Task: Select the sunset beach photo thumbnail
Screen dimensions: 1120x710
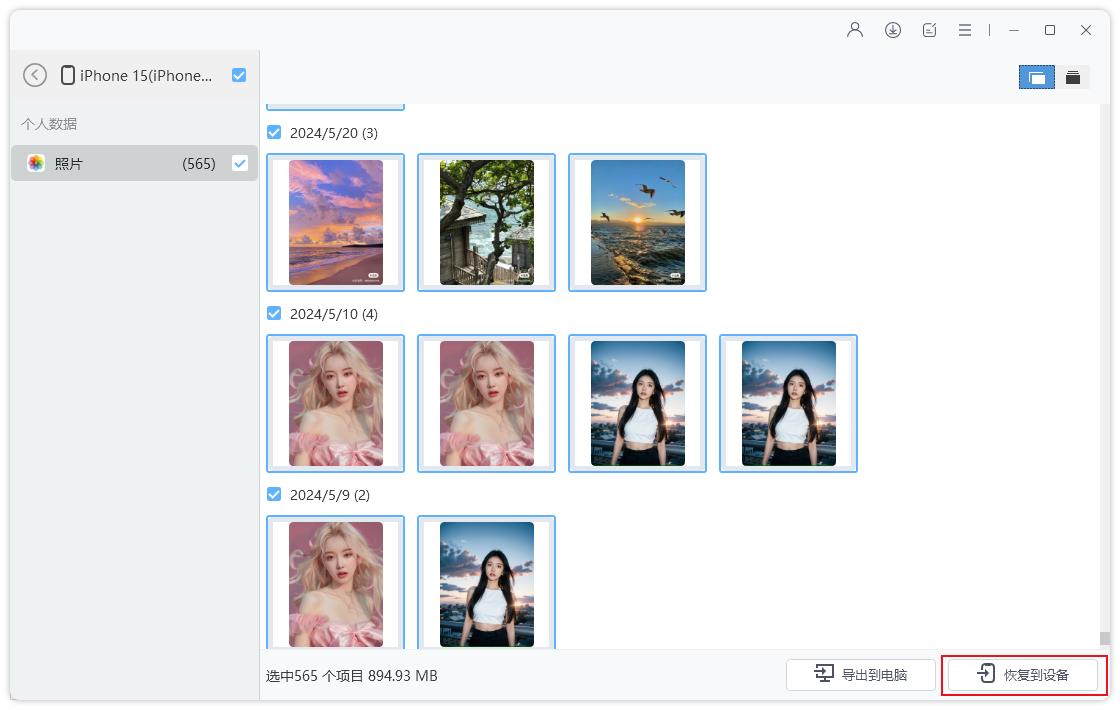Action: 335,222
